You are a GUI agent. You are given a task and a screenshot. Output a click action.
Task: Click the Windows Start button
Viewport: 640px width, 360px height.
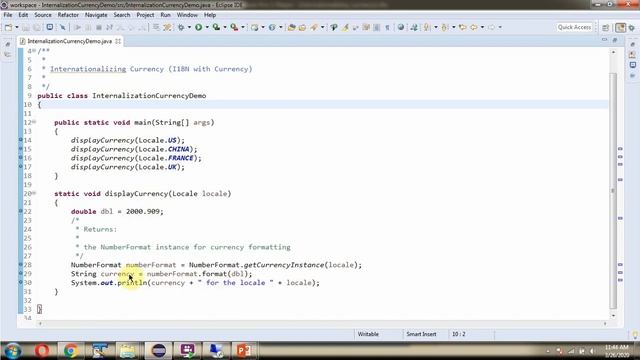(x=13, y=351)
